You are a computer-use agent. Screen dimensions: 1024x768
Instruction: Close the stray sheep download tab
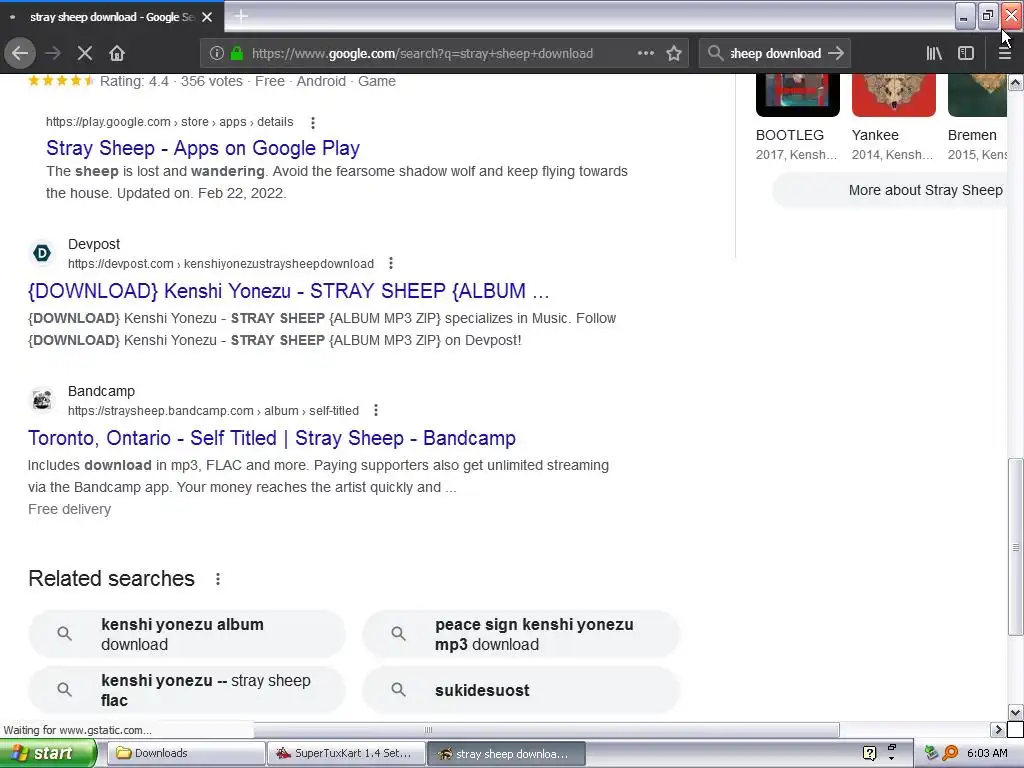[x=207, y=17]
